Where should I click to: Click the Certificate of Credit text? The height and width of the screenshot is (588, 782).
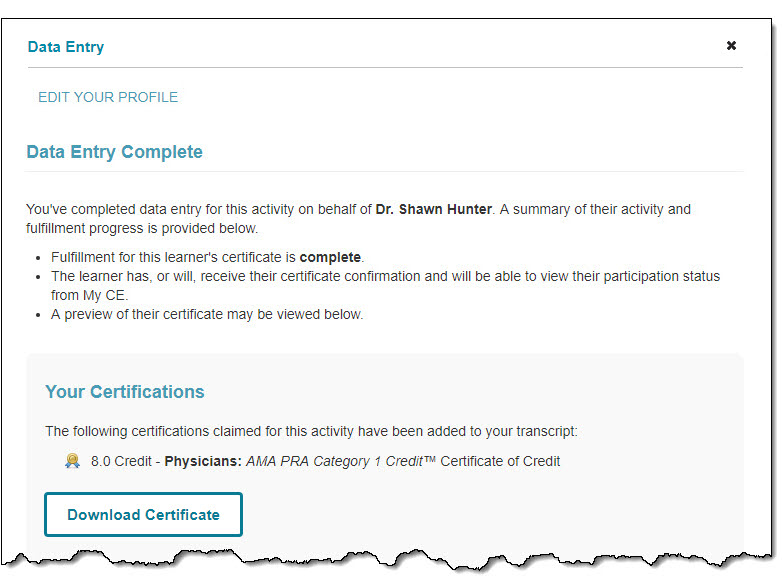pos(500,462)
